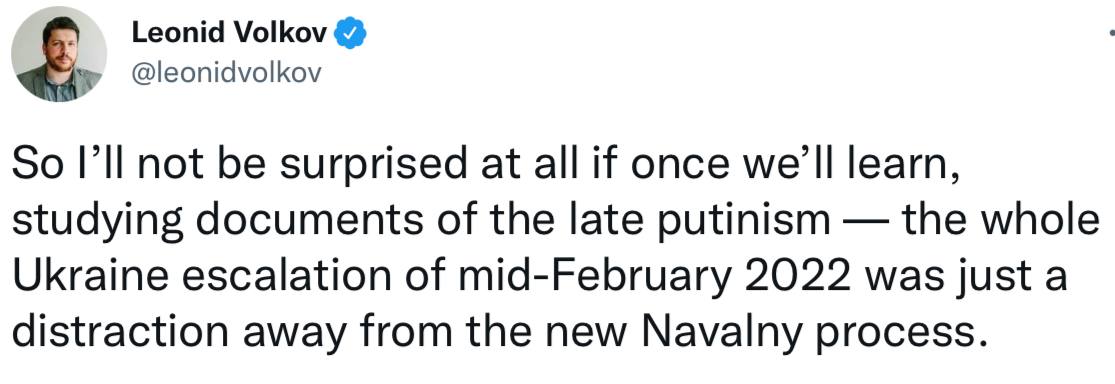Viewport: 1115px width, 384px height.
Task: Click the word "documents" in the tweet
Action: [x=291, y=222]
